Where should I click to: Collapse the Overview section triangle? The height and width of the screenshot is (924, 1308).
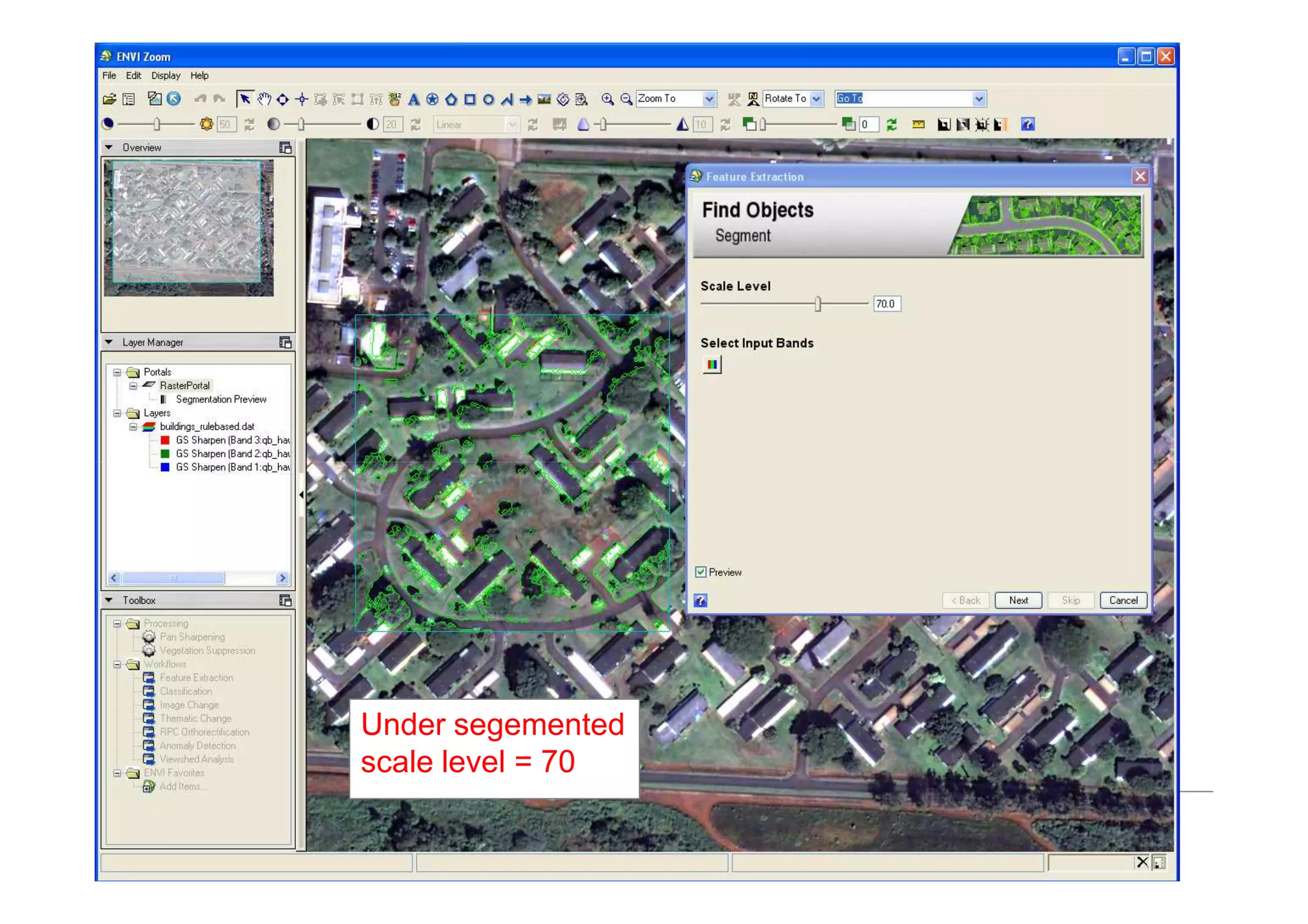click(109, 148)
